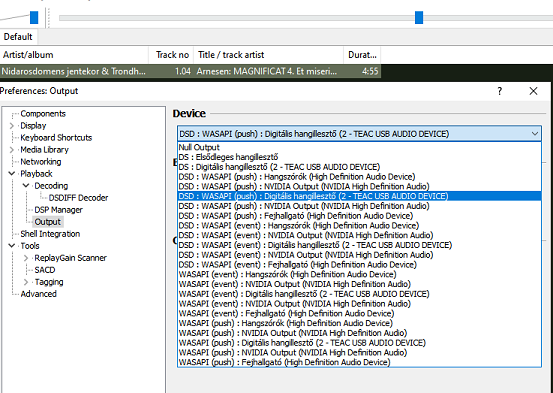This screenshot has width=553, height=393.
Task: Click the volume slider thumb
Action: pyautogui.click(x=34, y=17)
